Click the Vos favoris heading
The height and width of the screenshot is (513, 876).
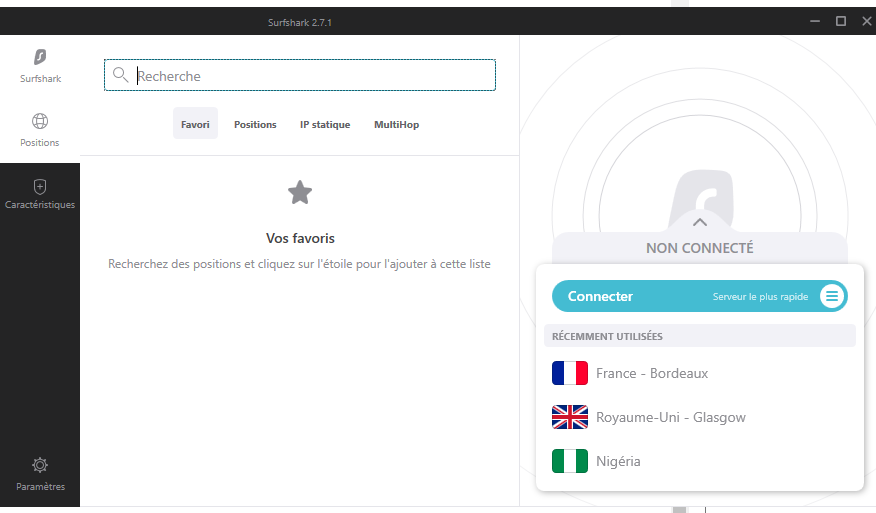pyautogui.click(x=300, y=238)
